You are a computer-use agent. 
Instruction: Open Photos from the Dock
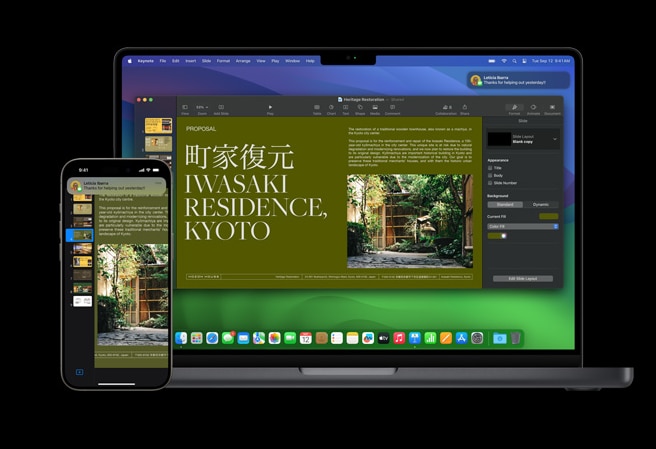(274, 338)
